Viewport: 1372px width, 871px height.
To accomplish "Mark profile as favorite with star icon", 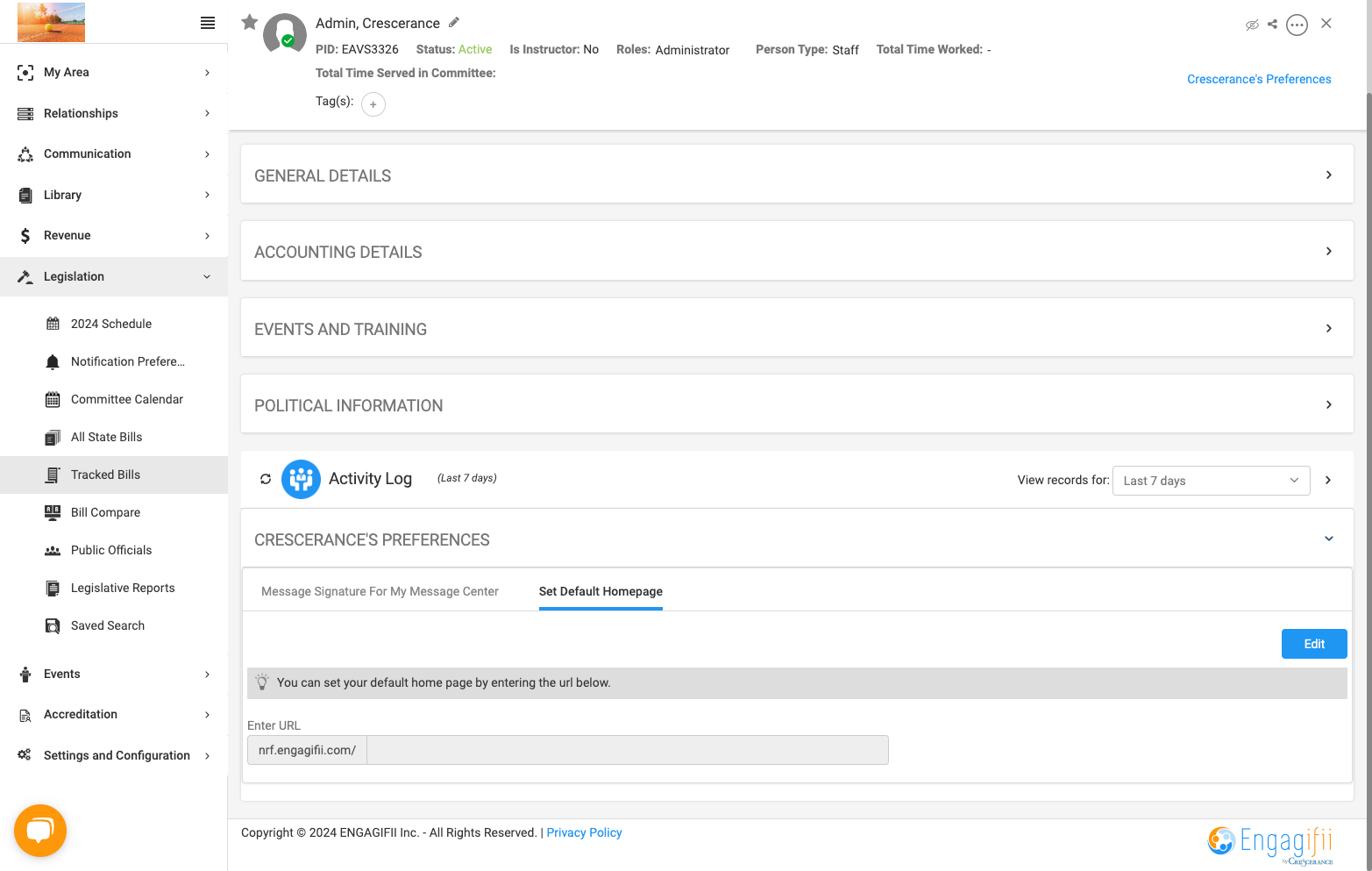I will tap(250, 22).
